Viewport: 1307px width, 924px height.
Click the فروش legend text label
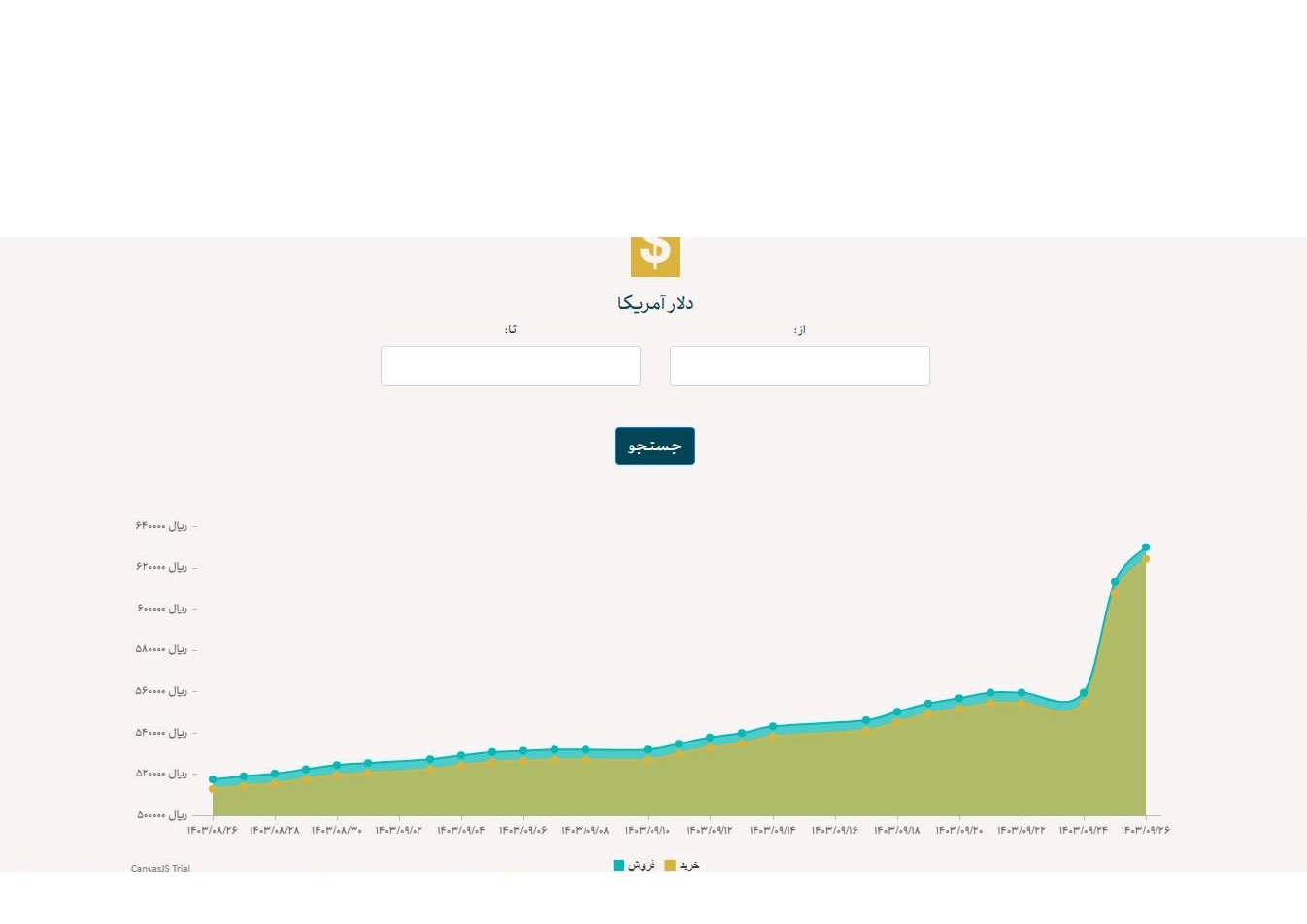(641, 865)
